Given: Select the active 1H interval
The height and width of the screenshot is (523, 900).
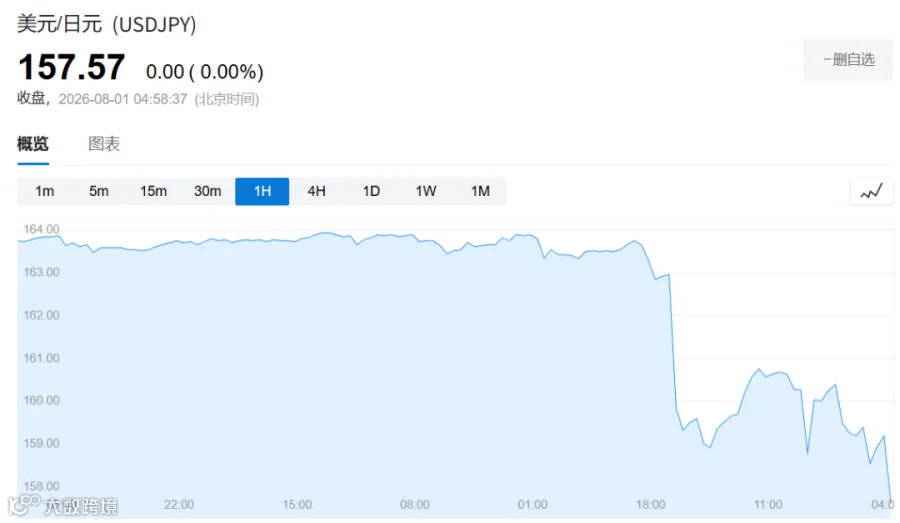Looking at the screenshot, I should (x=262, y=191).
